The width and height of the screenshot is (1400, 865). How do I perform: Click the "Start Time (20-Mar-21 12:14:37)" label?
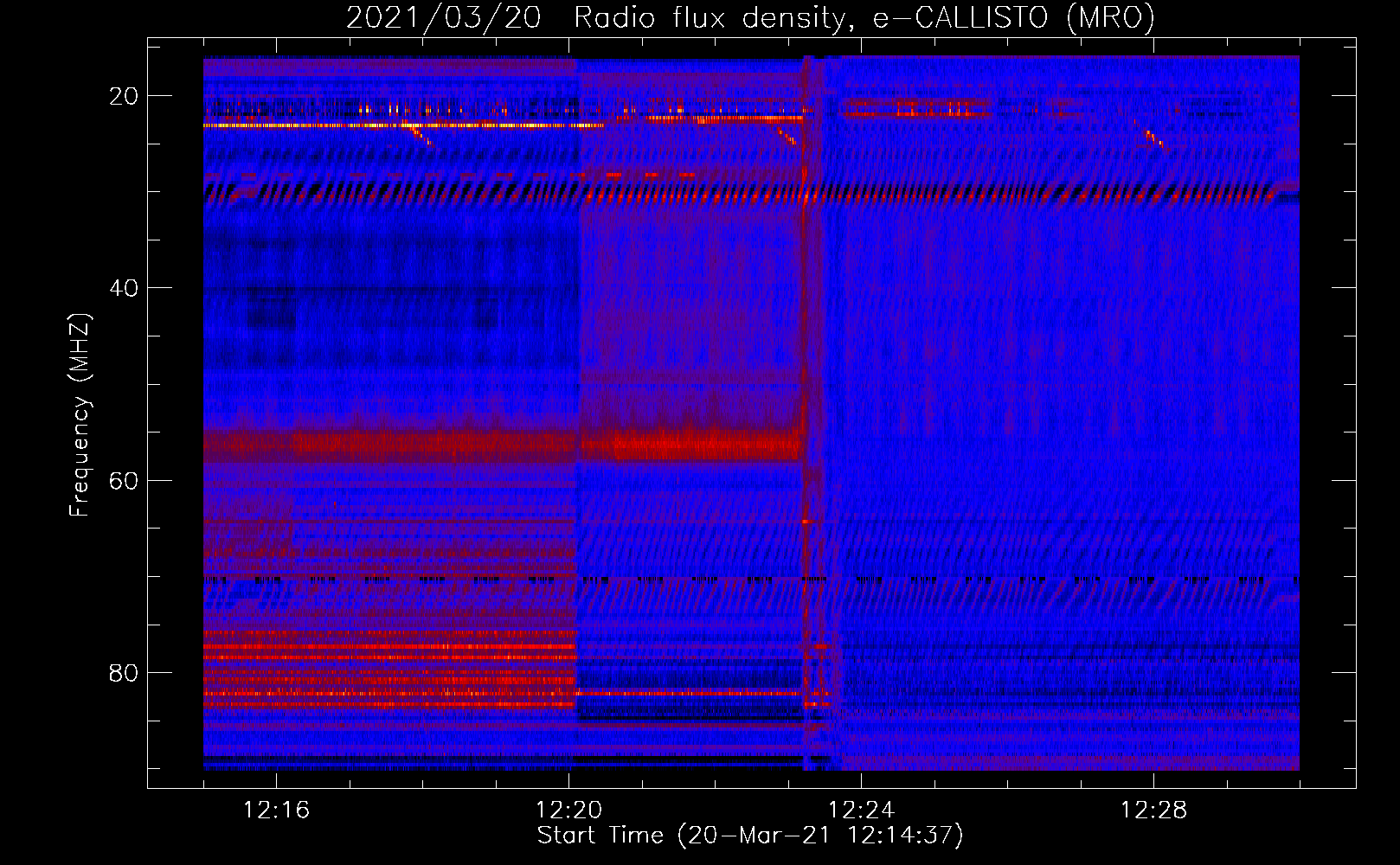pos(750,836)
